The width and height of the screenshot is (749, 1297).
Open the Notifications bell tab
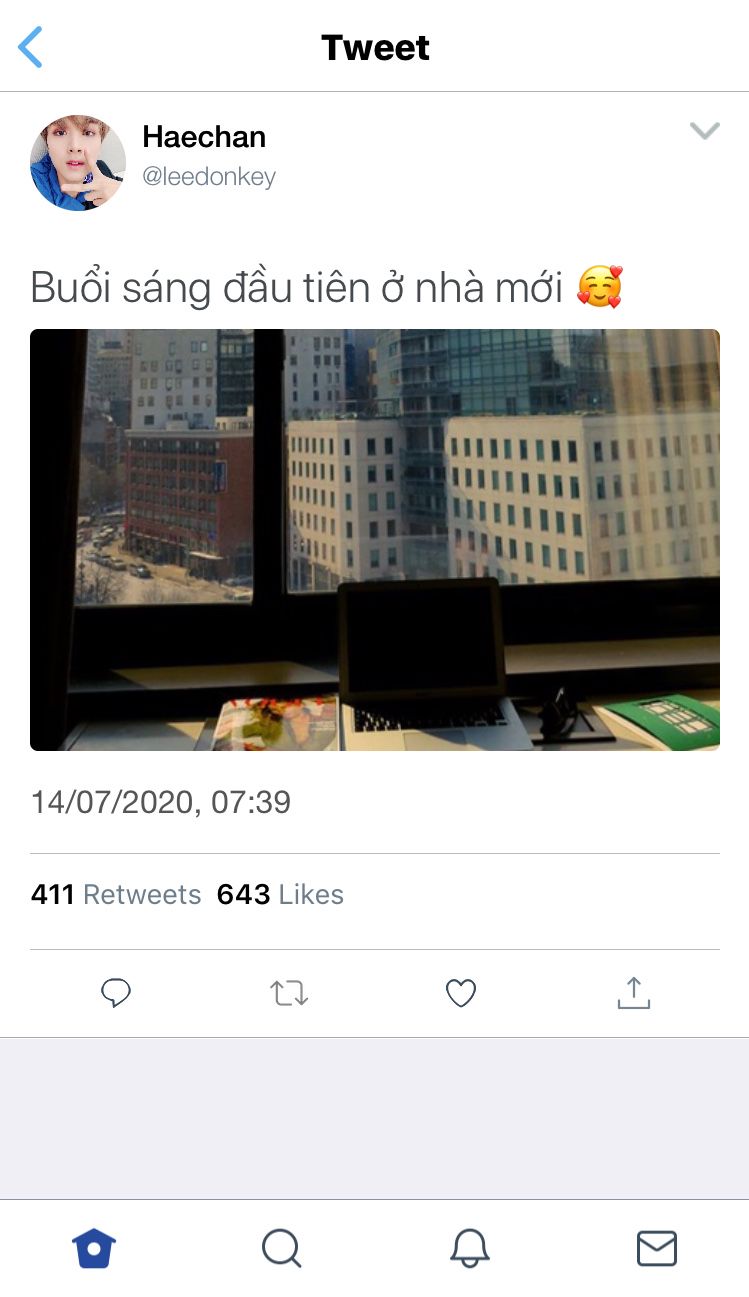(x=469, y=1248)
